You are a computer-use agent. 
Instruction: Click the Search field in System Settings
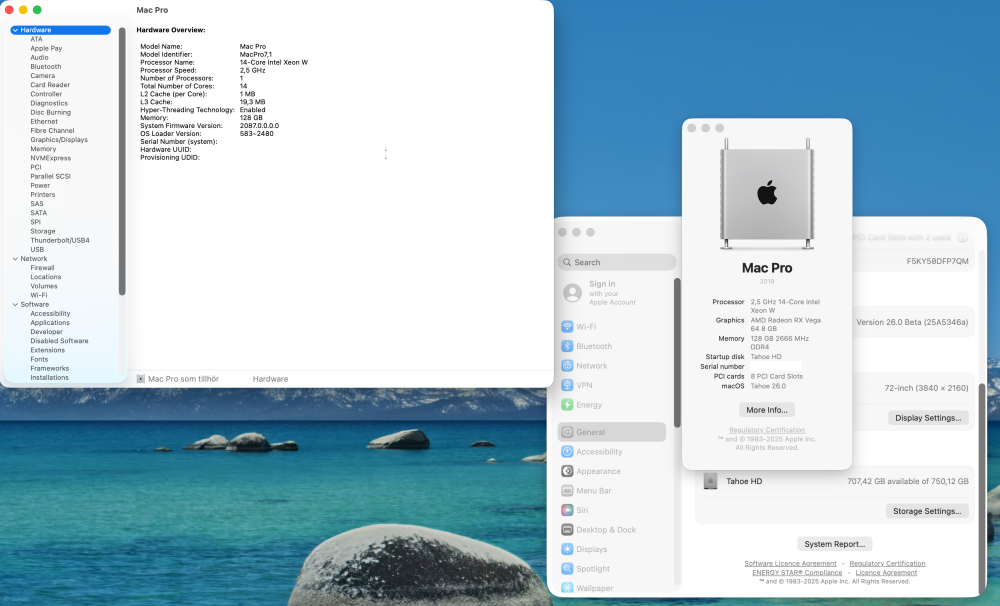(617, 262)
